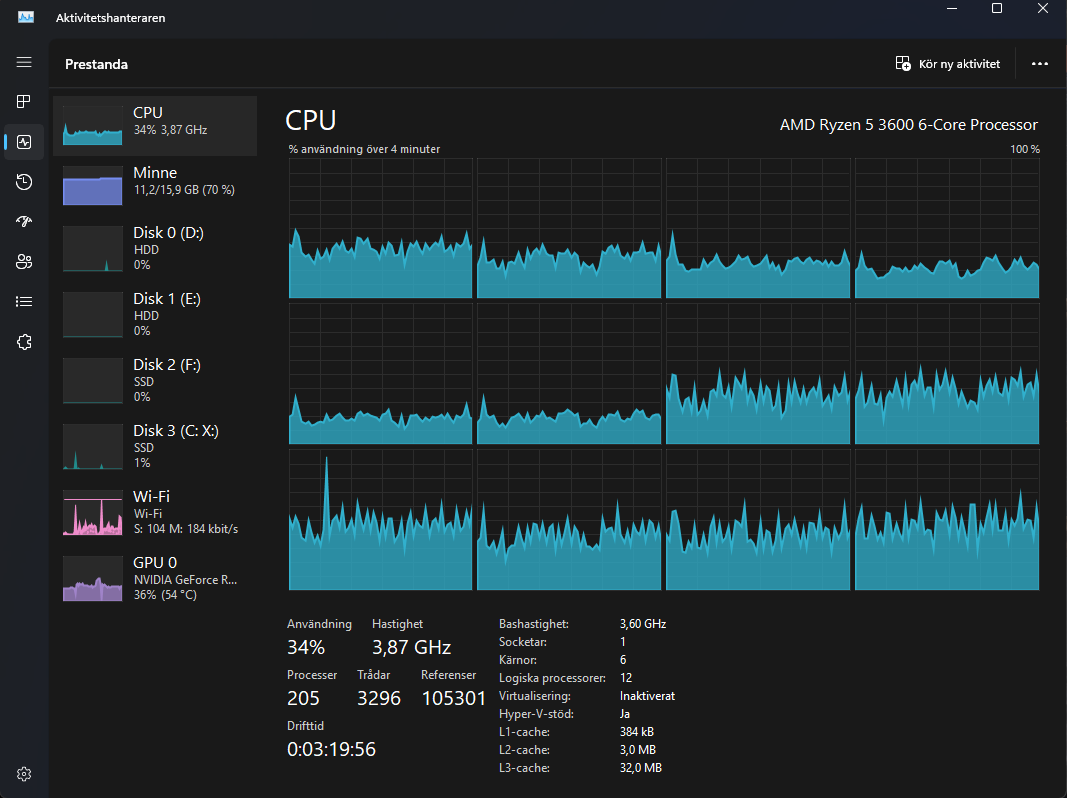1067x798 pixels.
Task: Click the GPU 0 mini graph thumbnail
Action: click(x=93, y=579)
